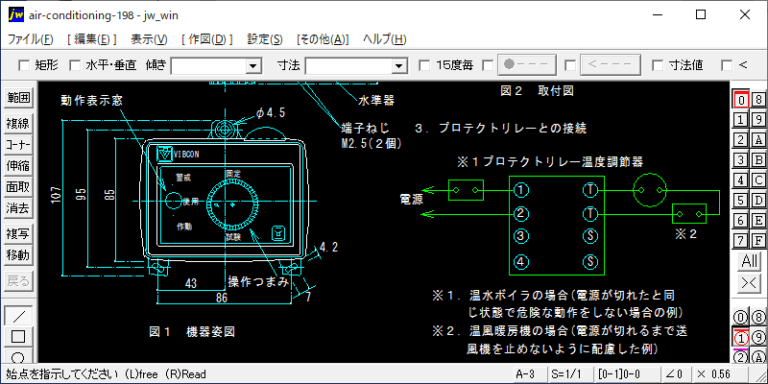Click the ●--- endpoint button
The image size is (768, 384).
point(527,65)
